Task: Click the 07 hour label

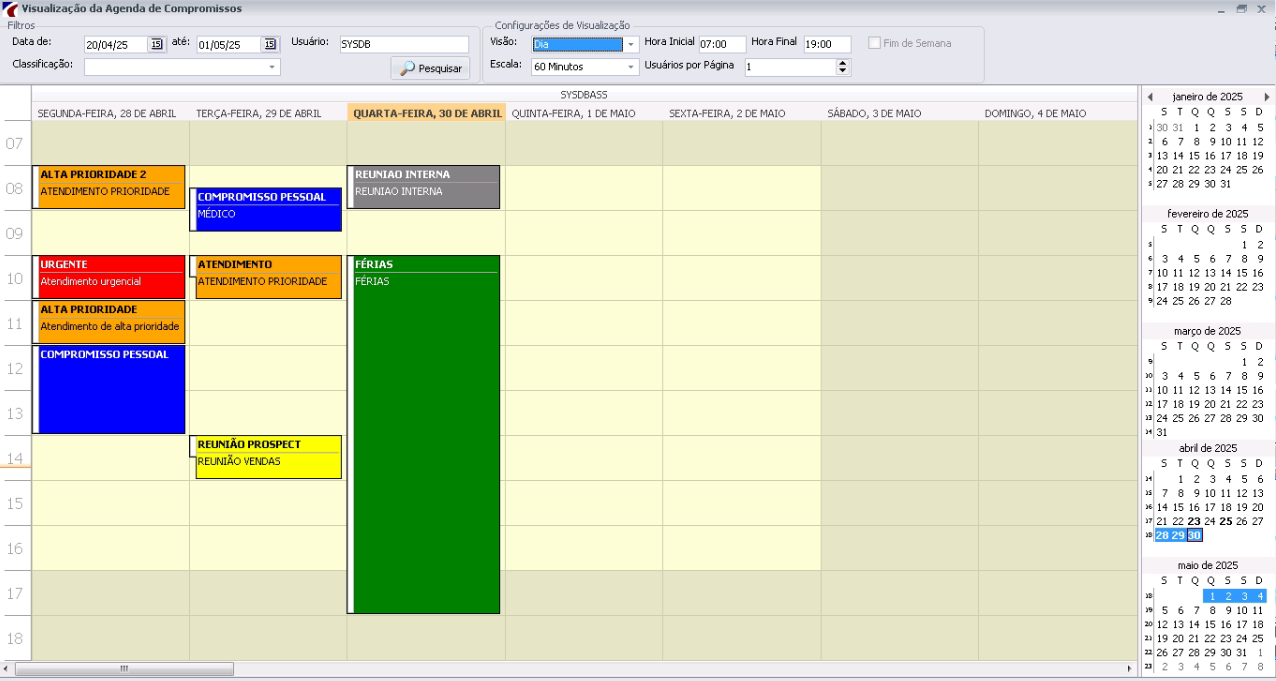Action: (15, 144)
